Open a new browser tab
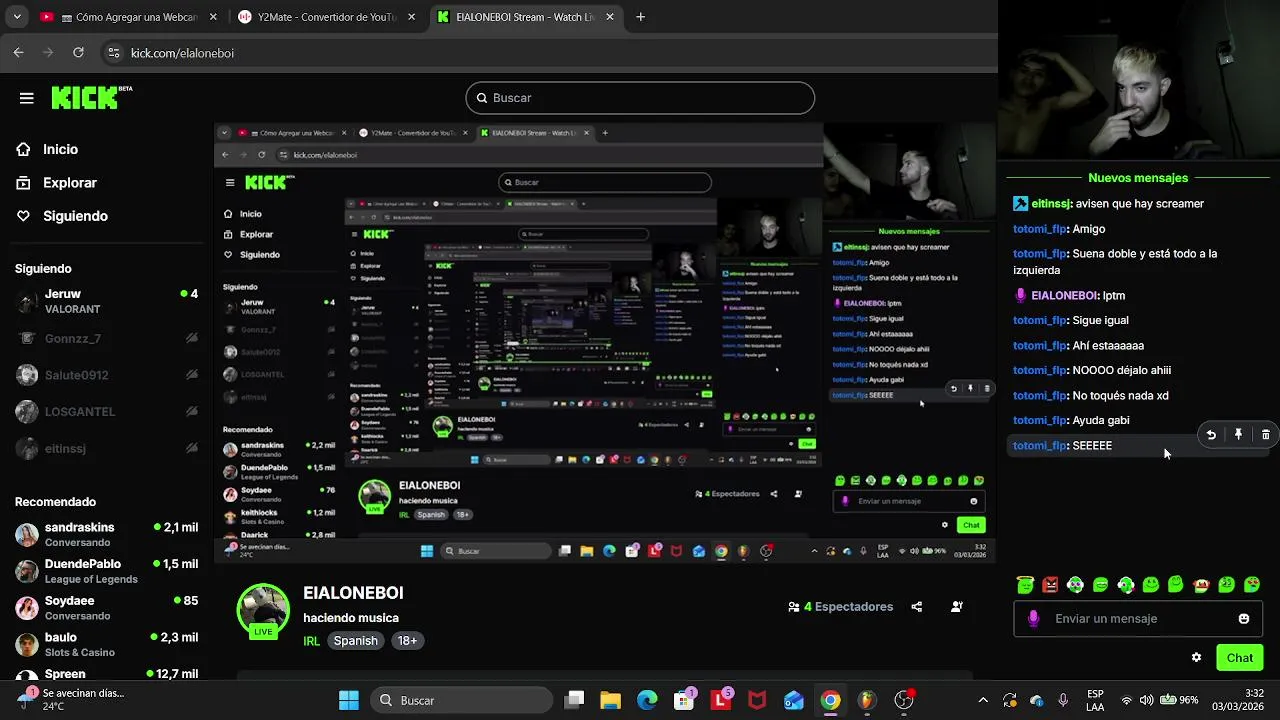 coord(641,17)
